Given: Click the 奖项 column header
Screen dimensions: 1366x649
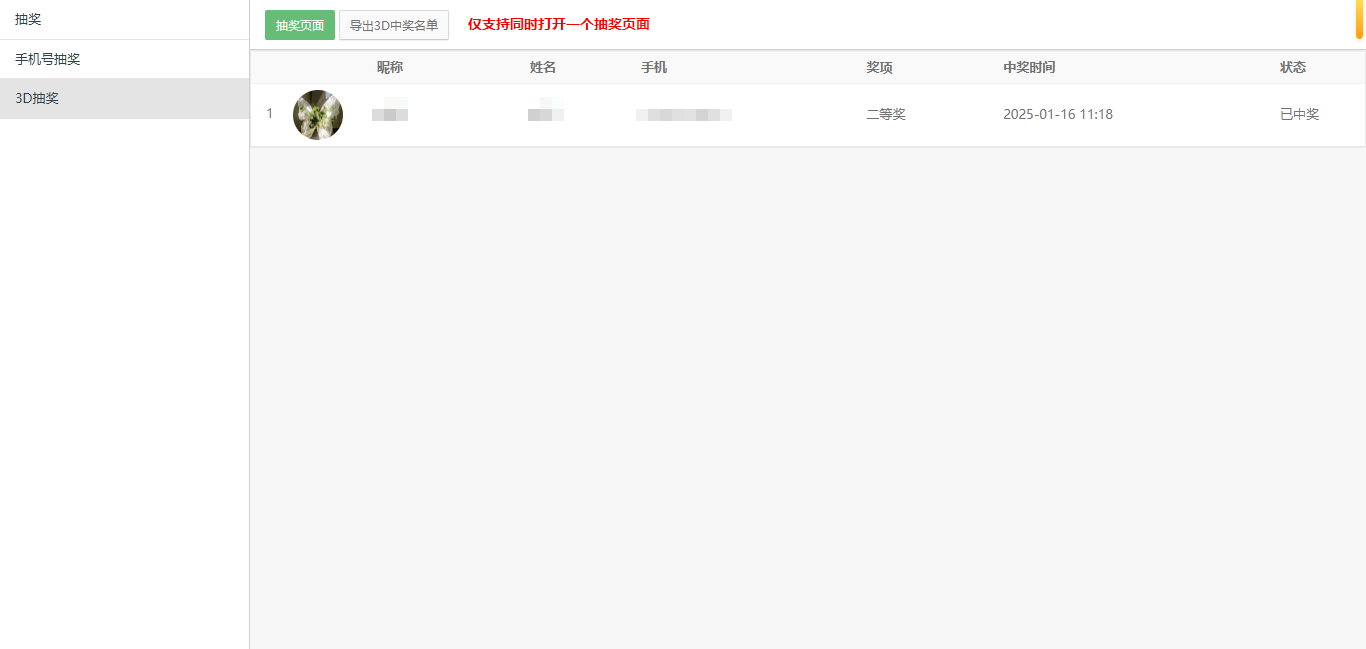Looking at the screenshot, I should (879, 67).
